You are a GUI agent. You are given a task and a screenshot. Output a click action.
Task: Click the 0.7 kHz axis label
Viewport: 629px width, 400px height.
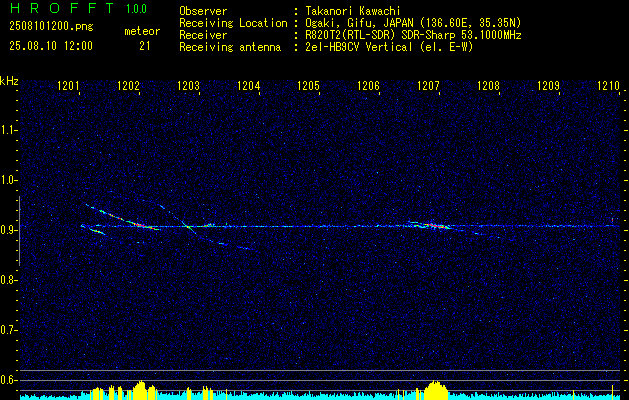[x=8, y=330]
